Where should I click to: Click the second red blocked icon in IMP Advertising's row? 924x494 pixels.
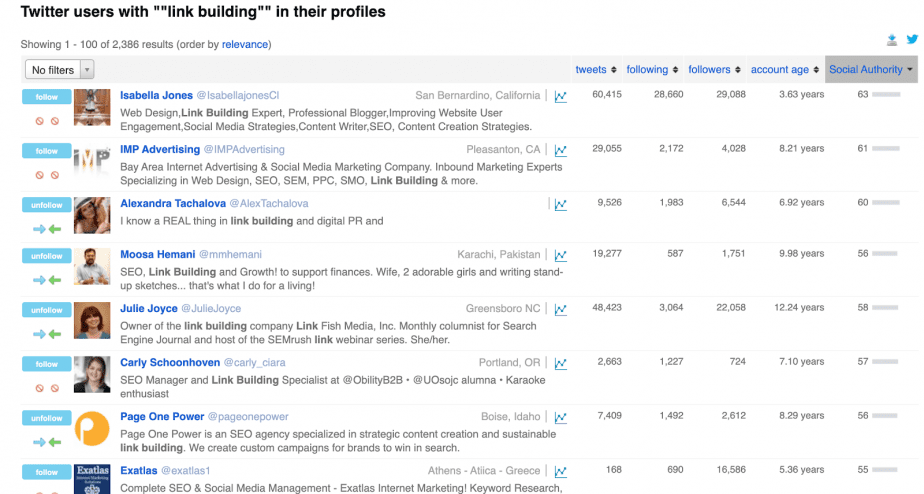click(x=55, y=175)
